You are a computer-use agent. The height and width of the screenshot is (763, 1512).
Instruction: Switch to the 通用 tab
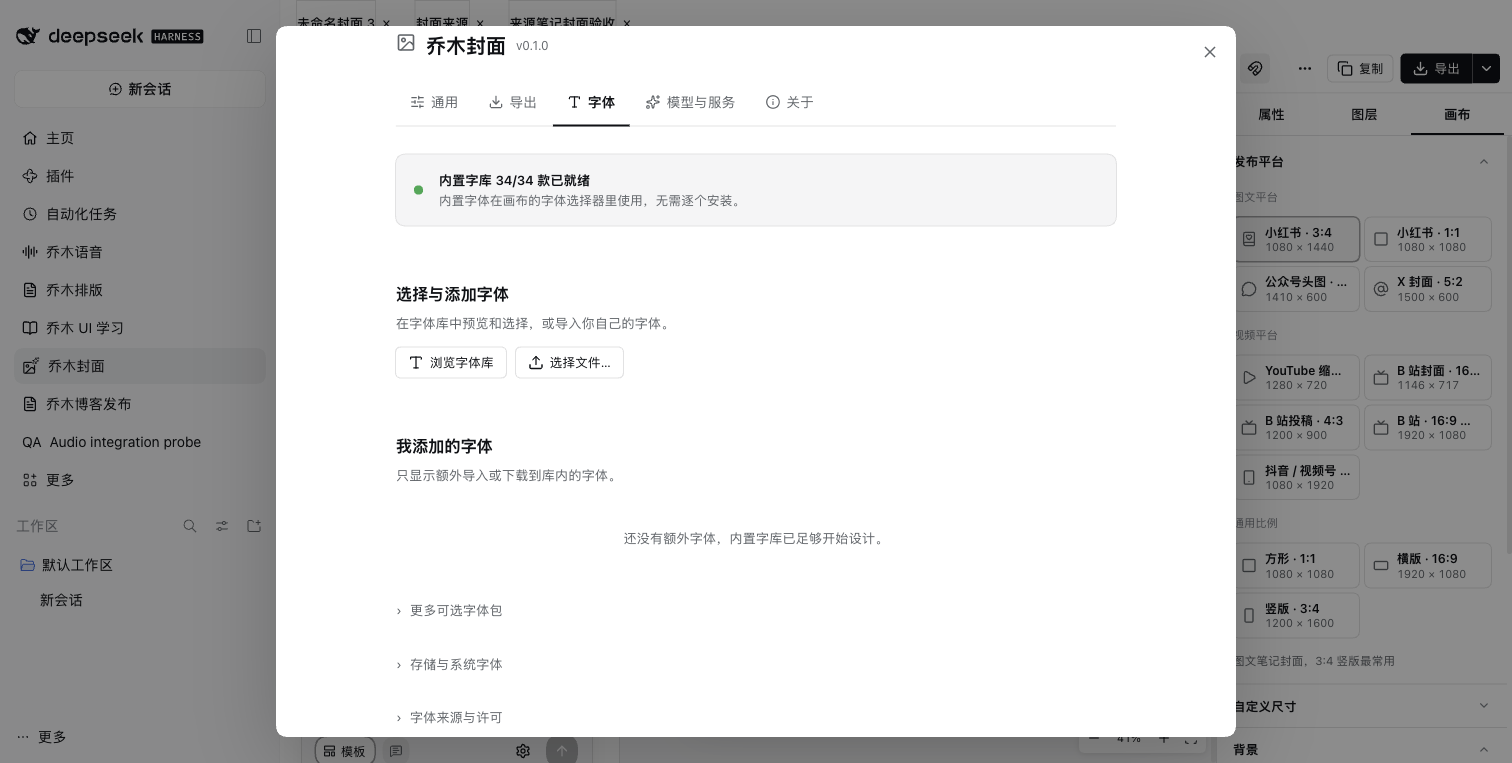coord(434,102)
